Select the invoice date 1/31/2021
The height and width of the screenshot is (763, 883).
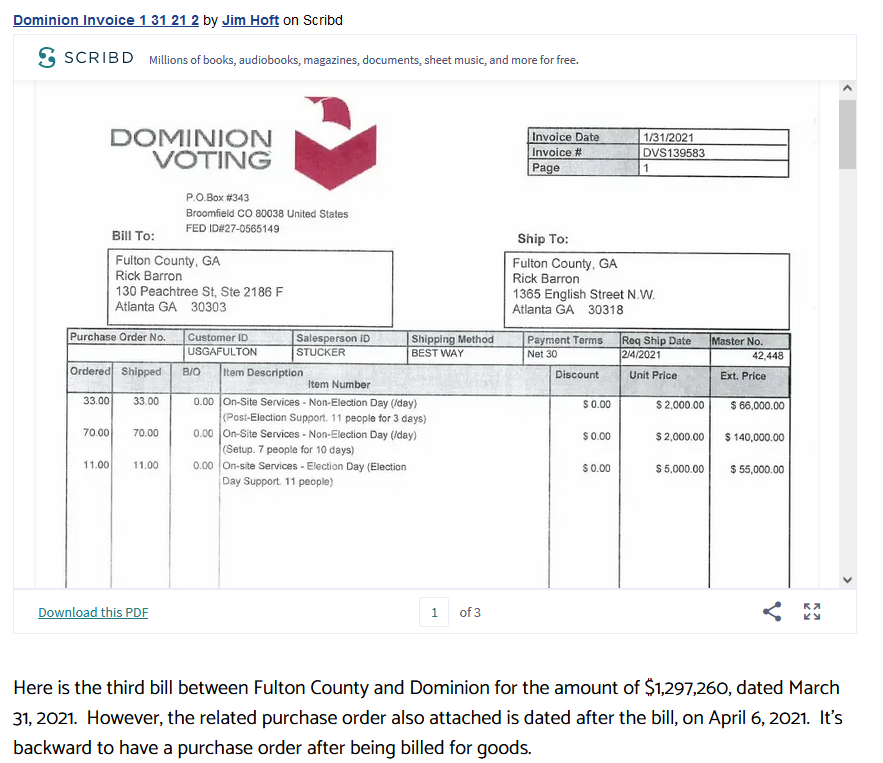click(668, 137)
